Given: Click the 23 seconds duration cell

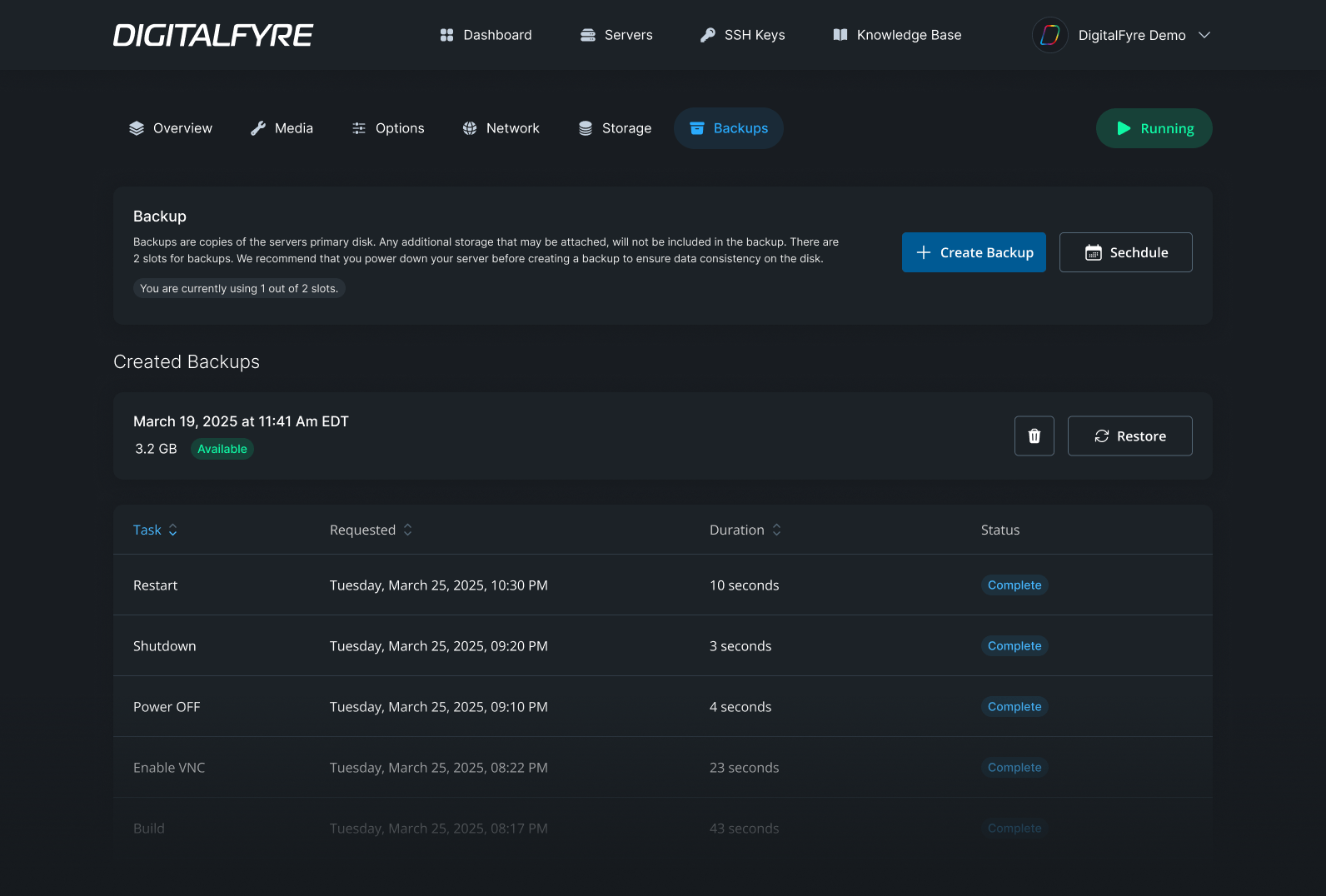Looking at the screenshot, I should (x=745, y=768).
